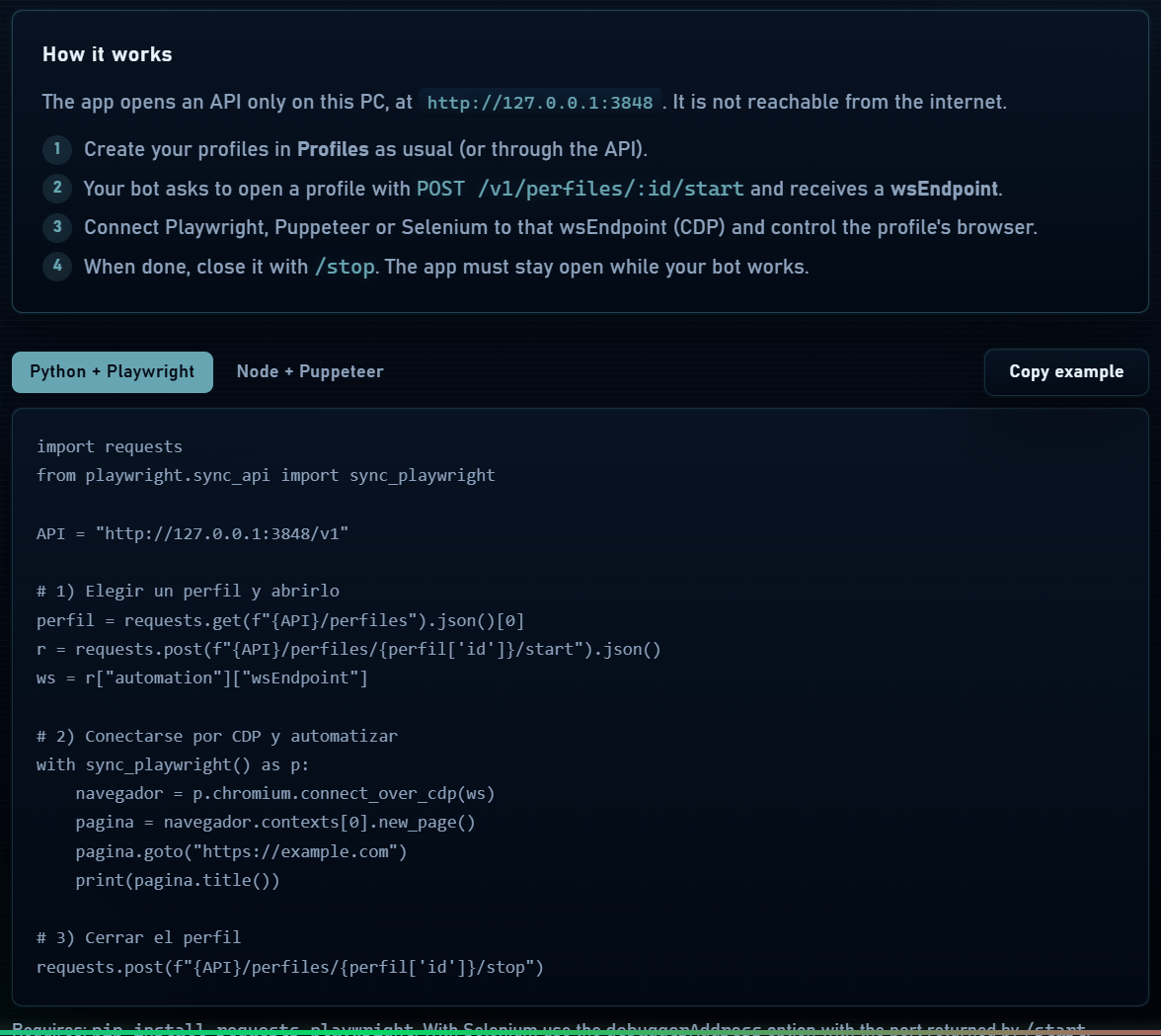The image size is (1161, 1036).
Task: Click the "# 3) Cerrar el perfil" comment
Action: coord(138,937)
